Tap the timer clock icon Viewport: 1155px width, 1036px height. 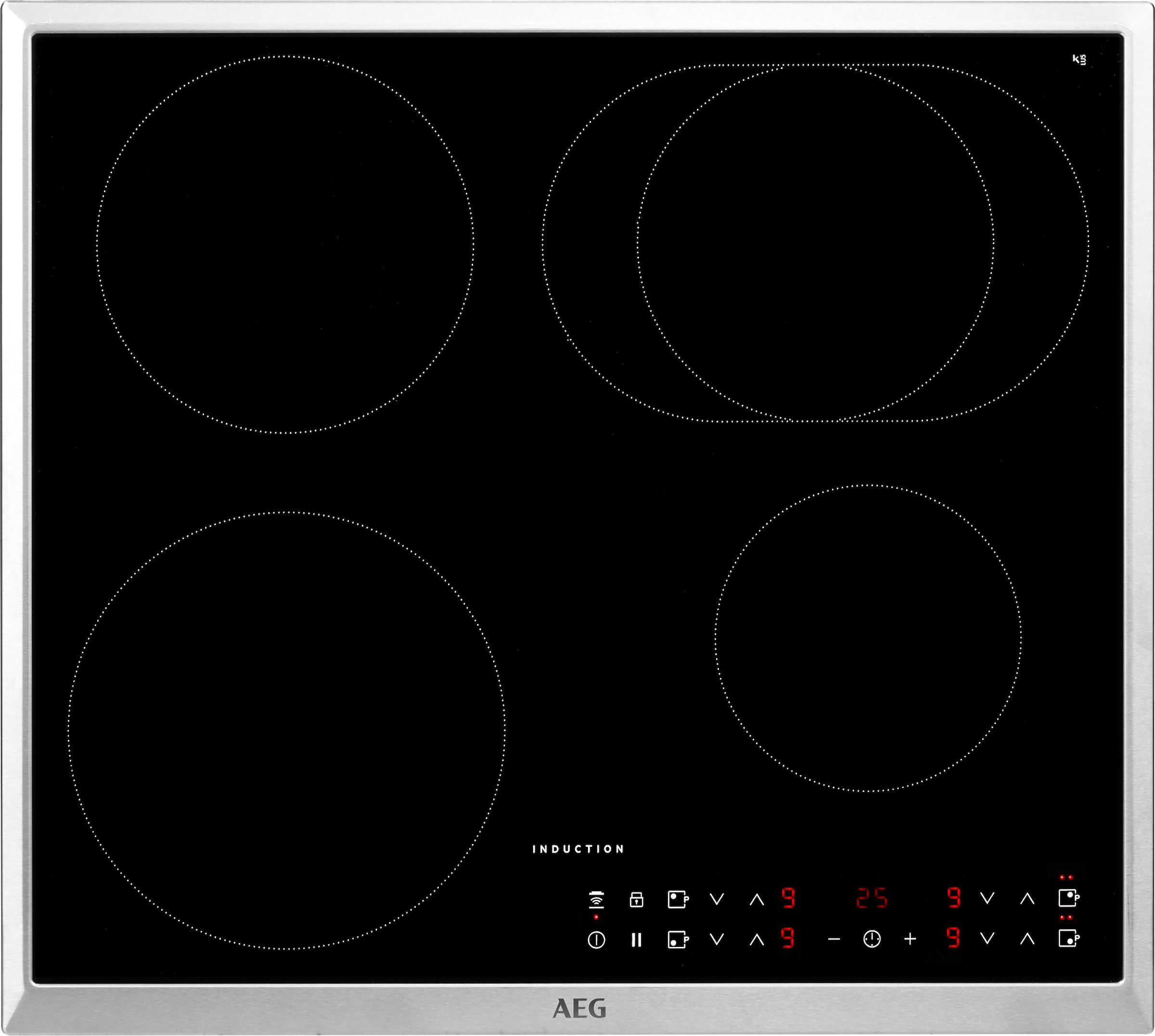tap(872, 939)
